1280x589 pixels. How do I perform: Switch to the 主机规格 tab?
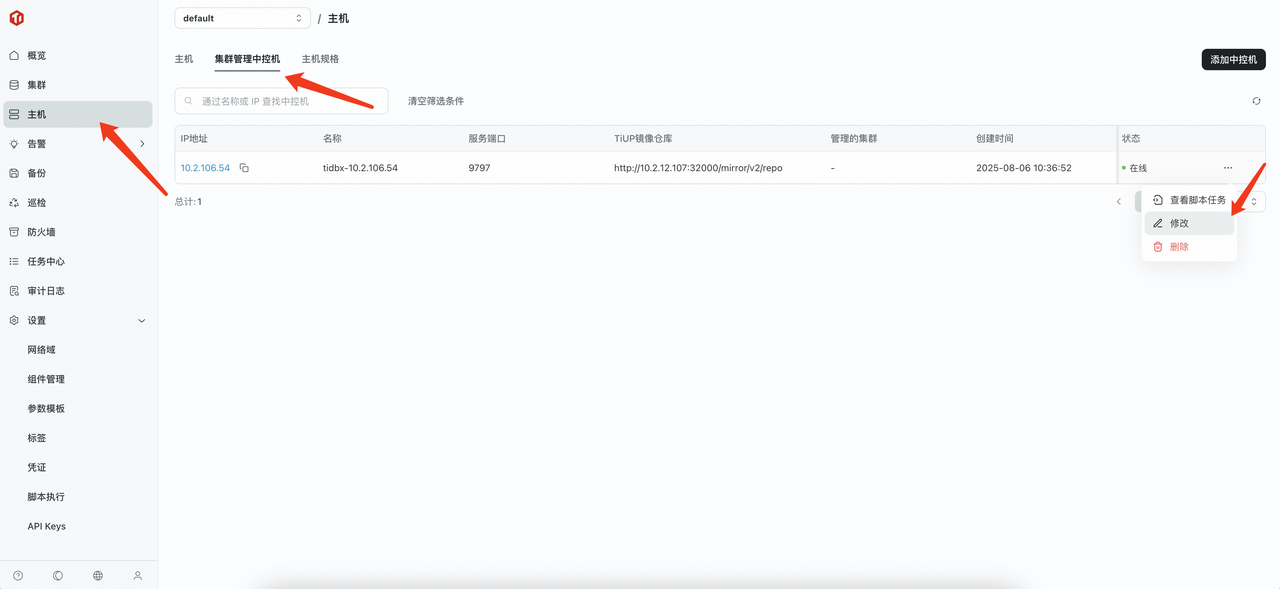coord(320,59)
